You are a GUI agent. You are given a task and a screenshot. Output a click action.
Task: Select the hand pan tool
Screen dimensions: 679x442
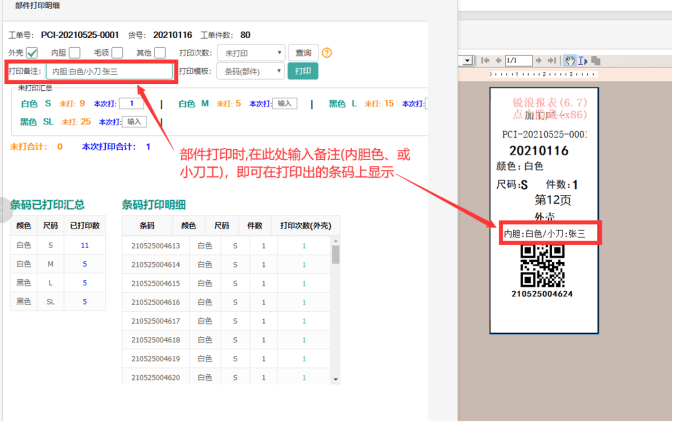[569, 60]
